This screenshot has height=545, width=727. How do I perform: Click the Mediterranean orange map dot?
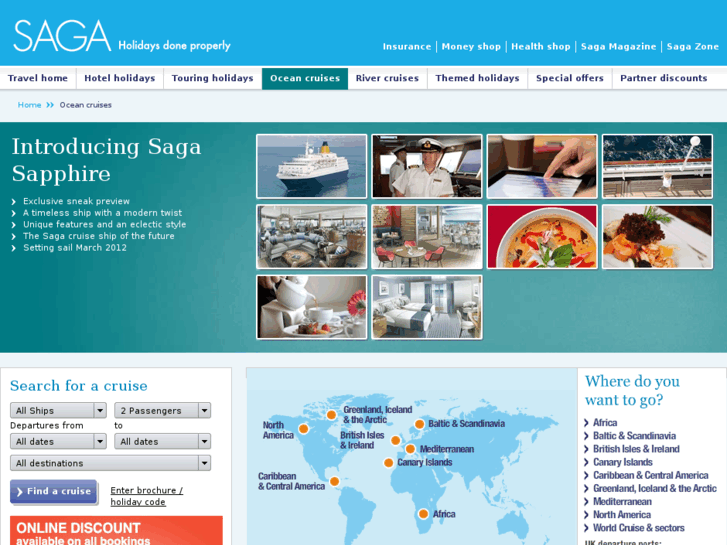(x=410, y=449)
